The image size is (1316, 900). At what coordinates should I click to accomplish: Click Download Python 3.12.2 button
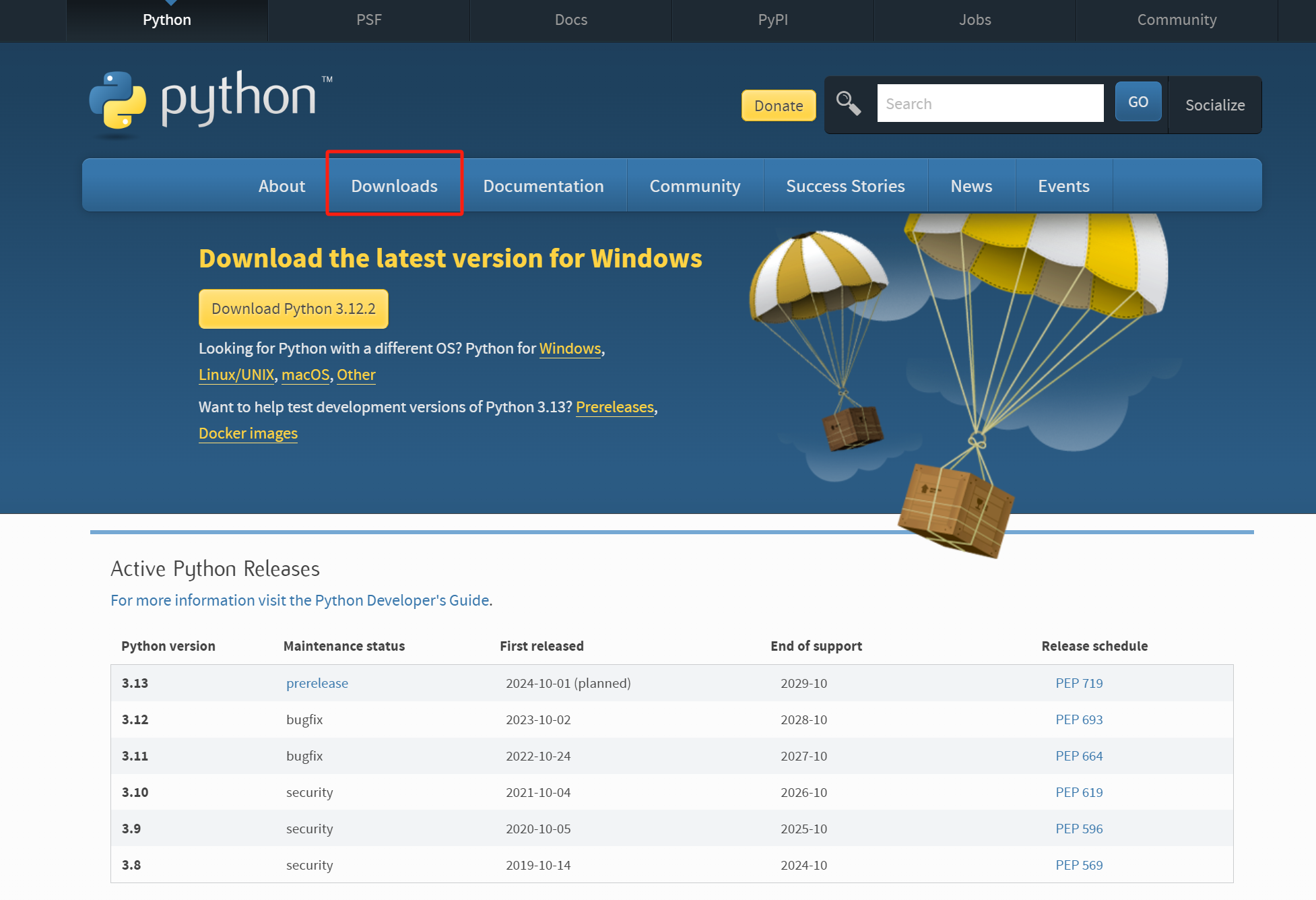coord(293,309)
